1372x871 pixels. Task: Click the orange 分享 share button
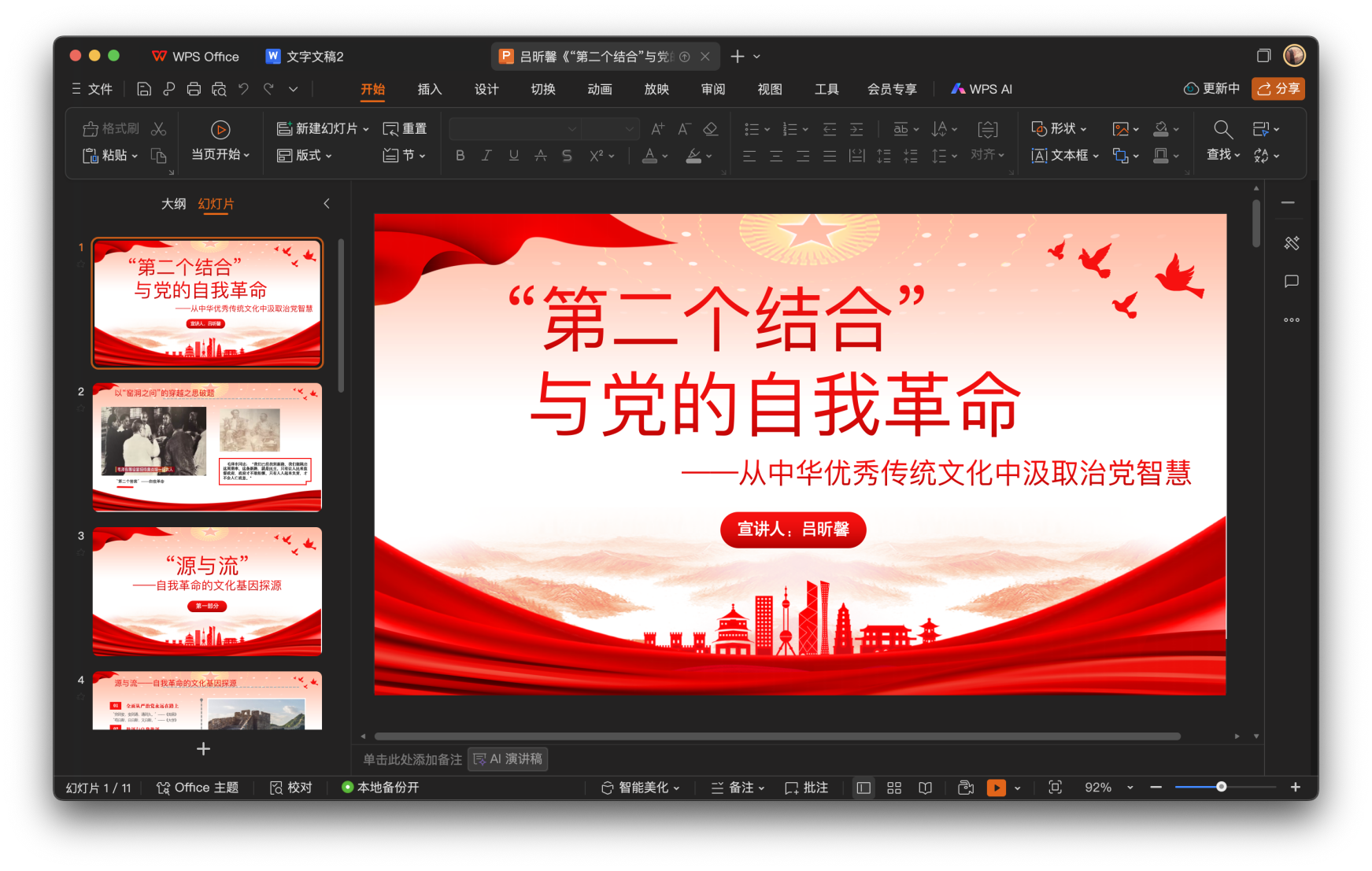pyautogui.click(x=1278, y=89)
